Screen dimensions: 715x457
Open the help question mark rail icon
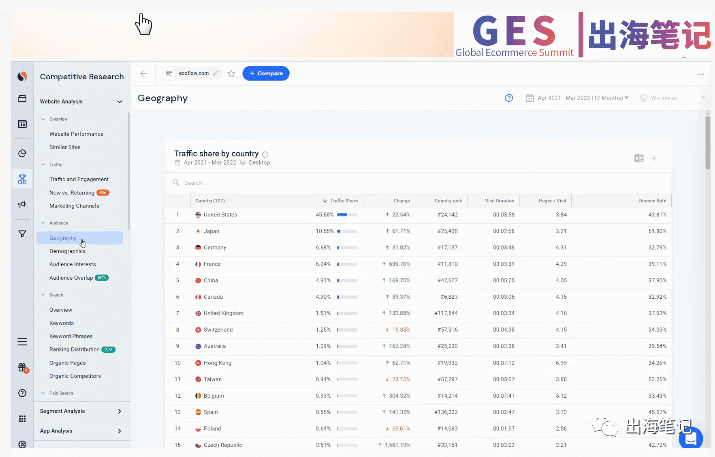(22, 393)
